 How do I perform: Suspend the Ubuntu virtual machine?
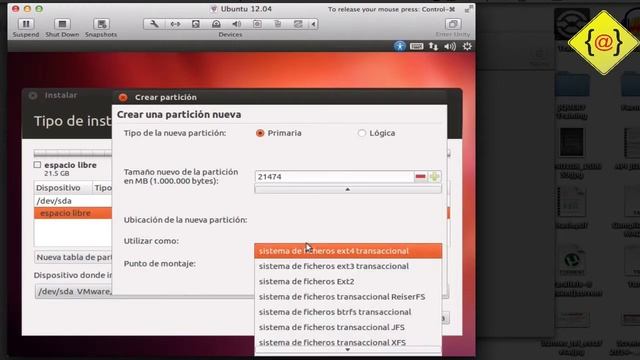pyautogui.click(x=26, y=24)
